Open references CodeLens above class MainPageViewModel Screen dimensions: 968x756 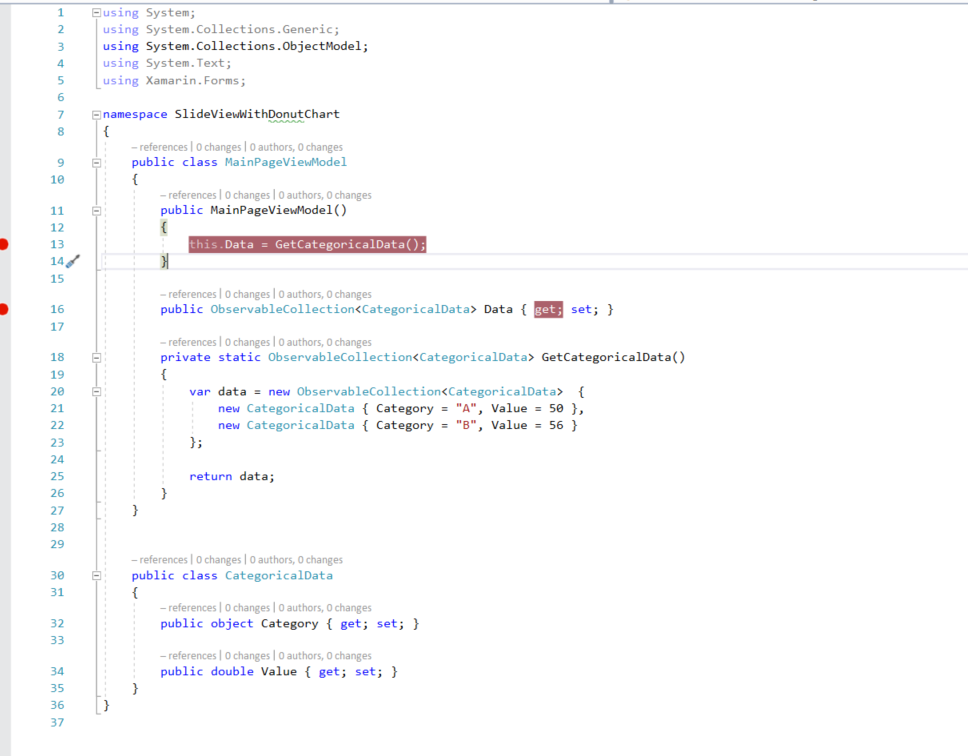[159, 147]
